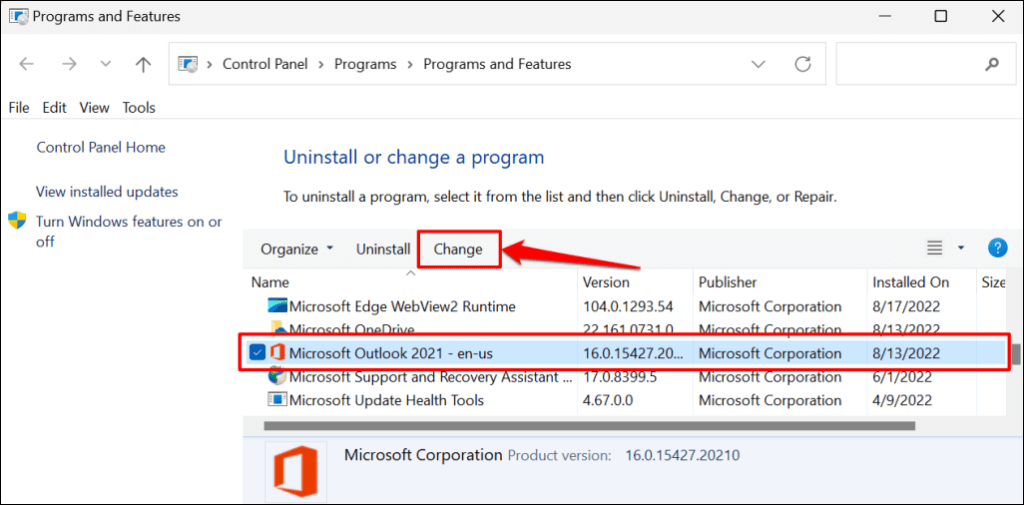Viewport: 1024px width, 505px height.
Task: Open the File menu
Action: tap(19, 107)
